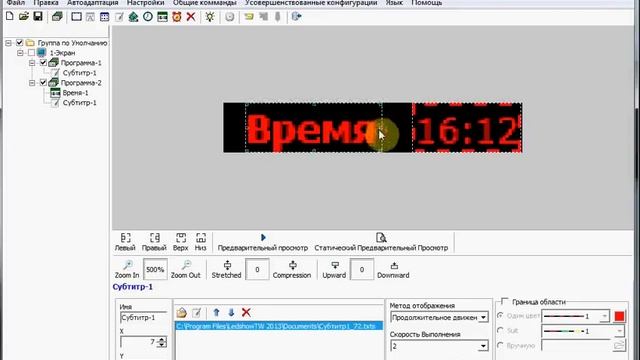Click the Низ align button

pyautogui.click(x=200, y=242)
